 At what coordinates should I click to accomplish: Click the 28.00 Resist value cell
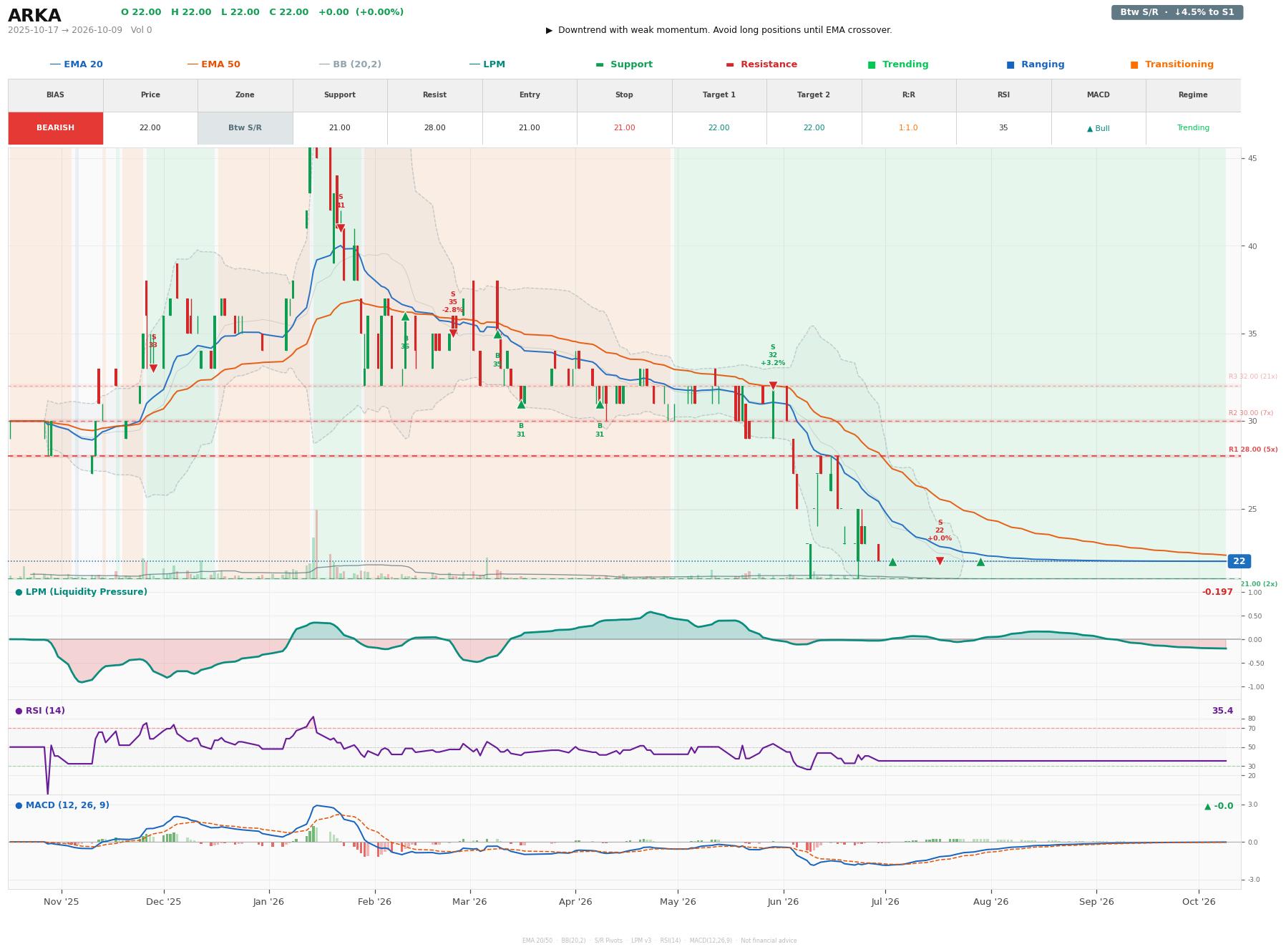434,128
